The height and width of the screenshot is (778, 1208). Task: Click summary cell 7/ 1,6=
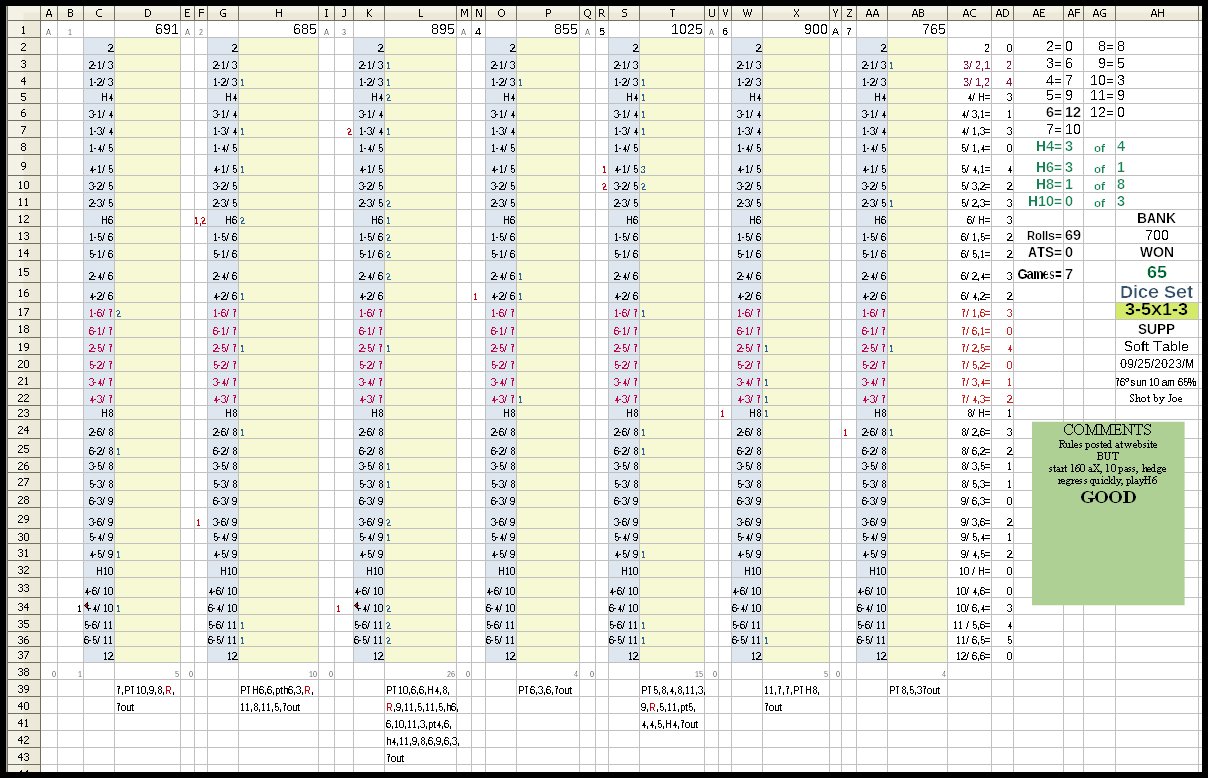point(969,313)
